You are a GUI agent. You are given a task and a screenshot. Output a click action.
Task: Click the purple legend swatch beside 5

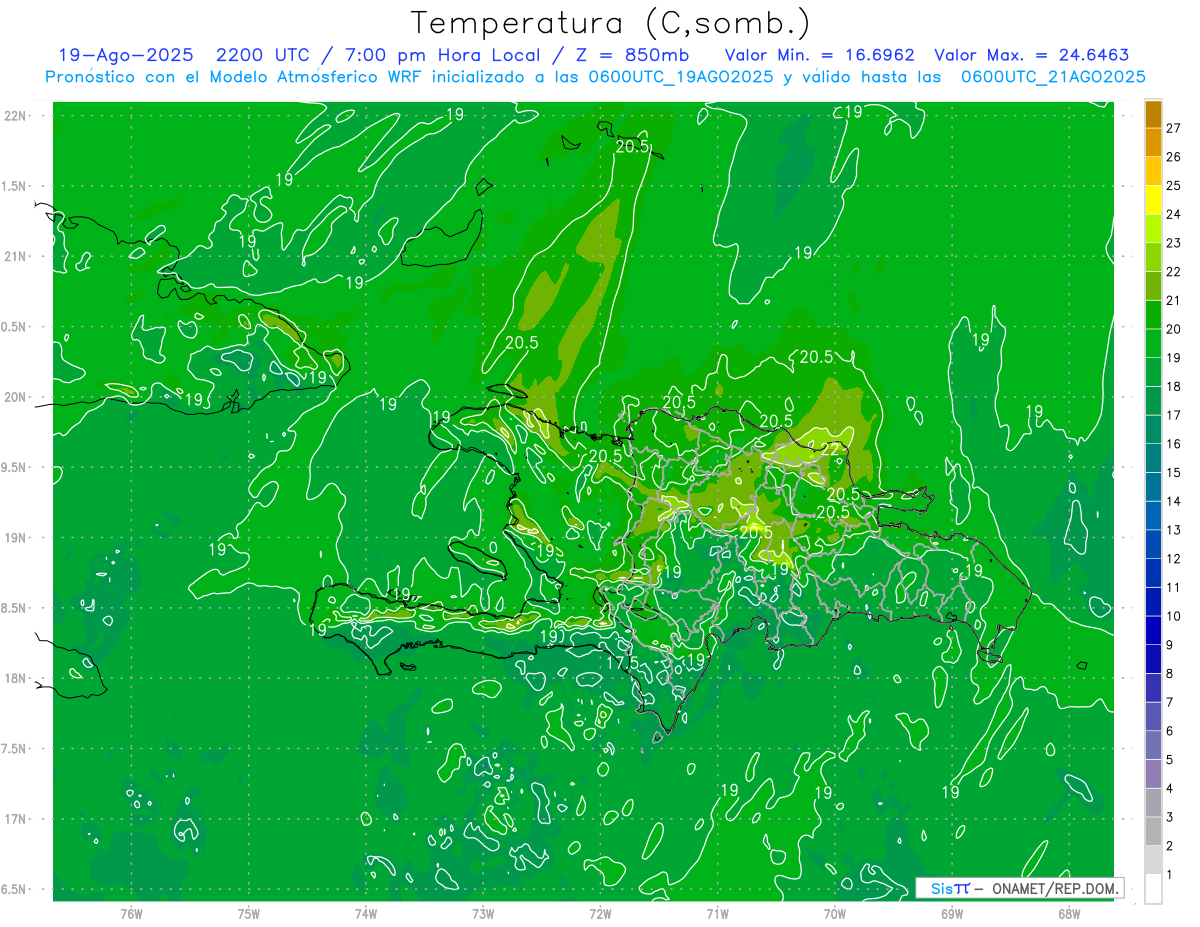pyautogui.click(x=1153, y=774)
